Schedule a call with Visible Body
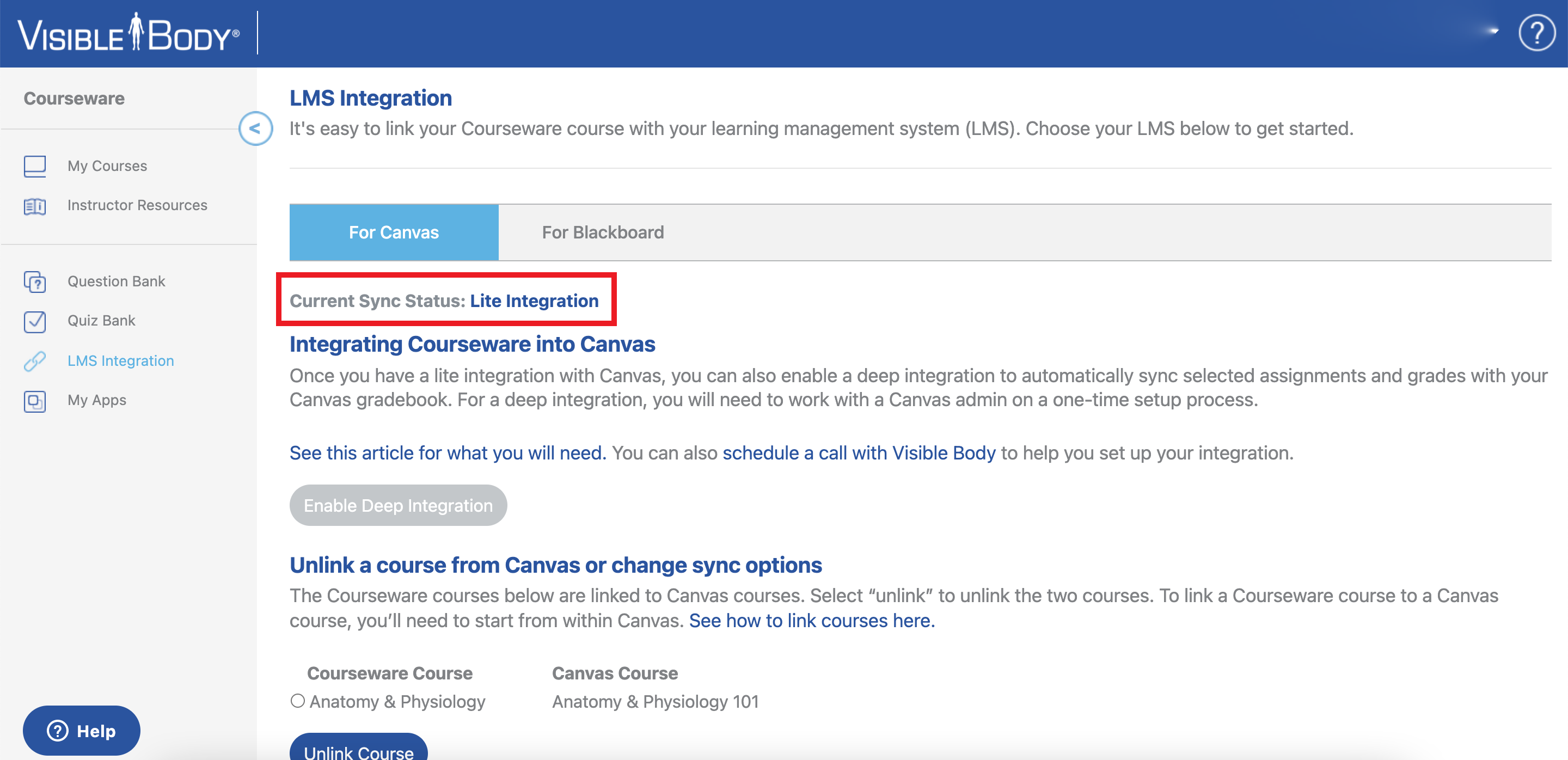This screenshot has width=1568, height=760. (x=860, y=453)
